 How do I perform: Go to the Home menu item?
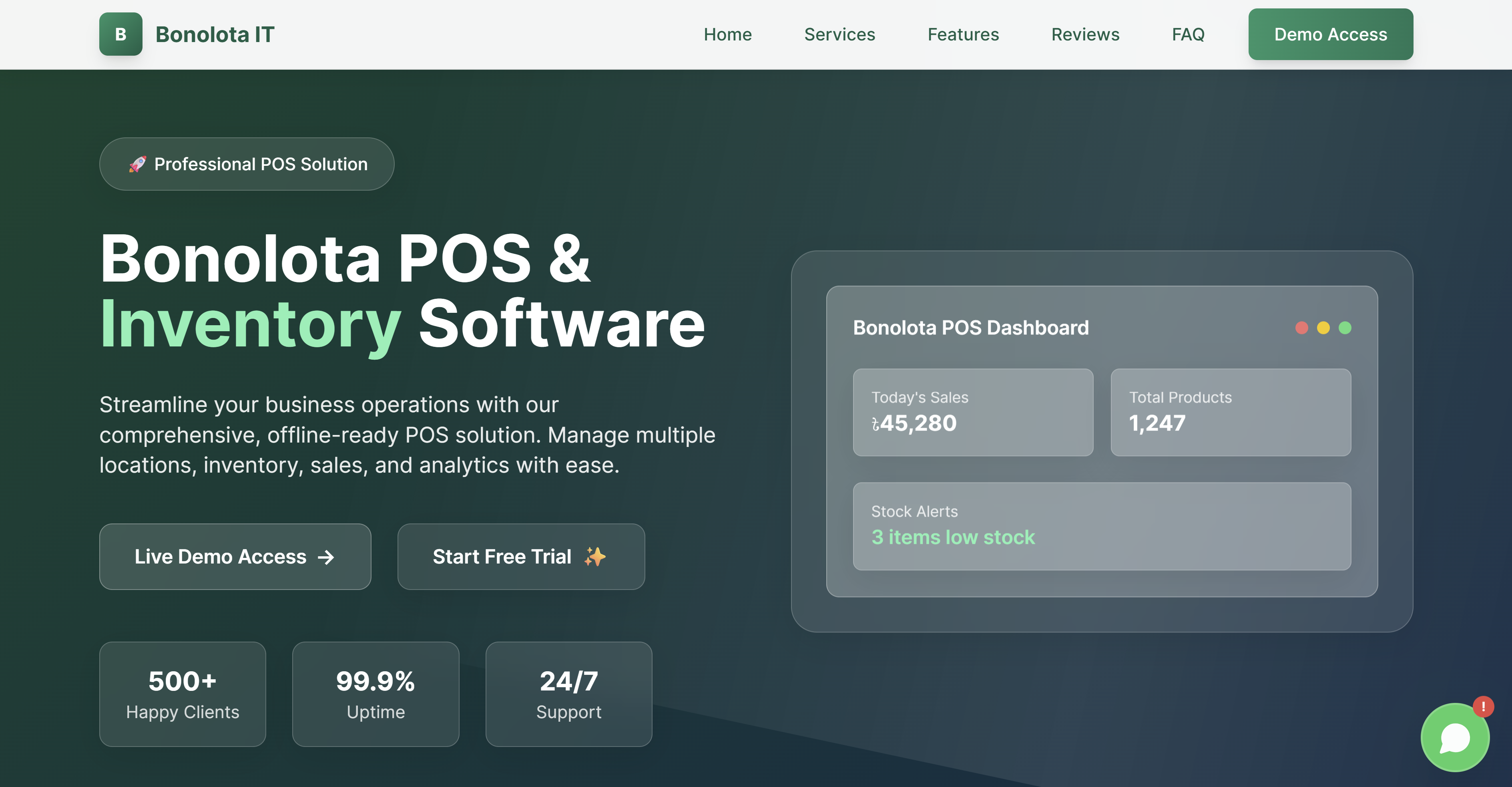(727, 35)
